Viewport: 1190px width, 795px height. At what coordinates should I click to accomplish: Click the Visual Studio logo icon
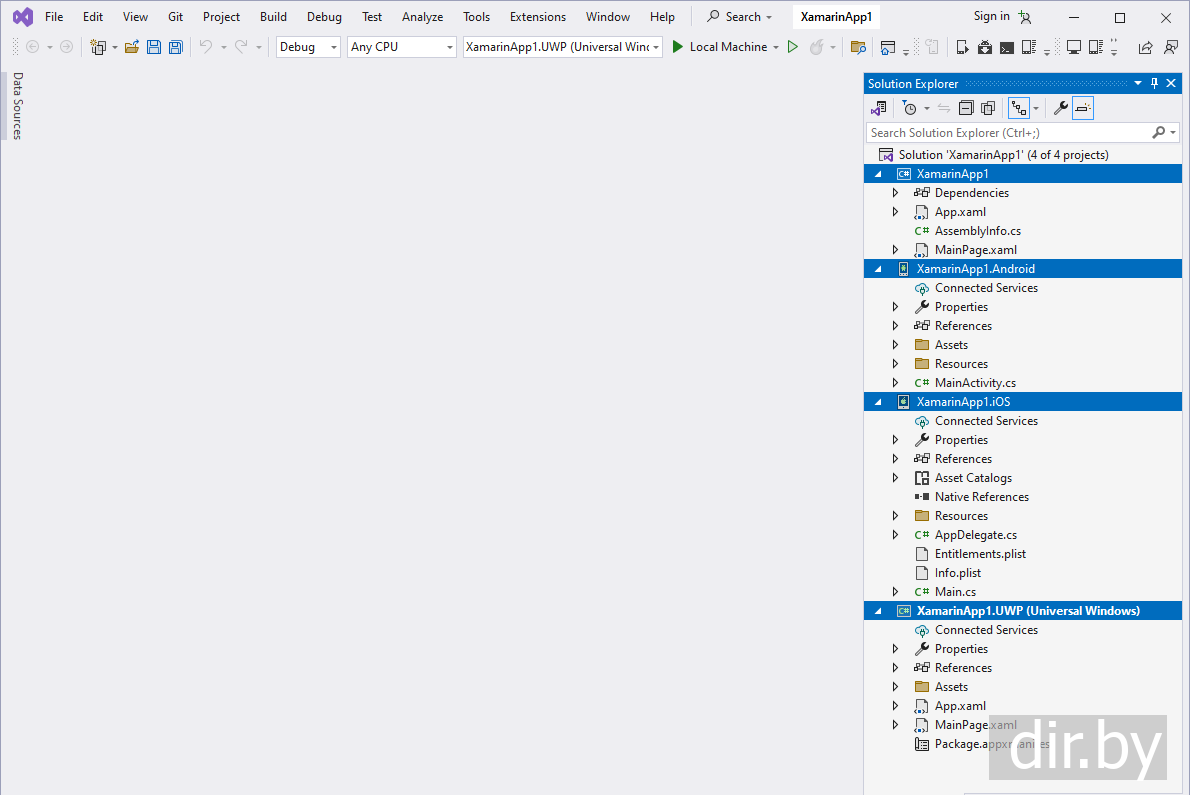[x=23, y=17]
